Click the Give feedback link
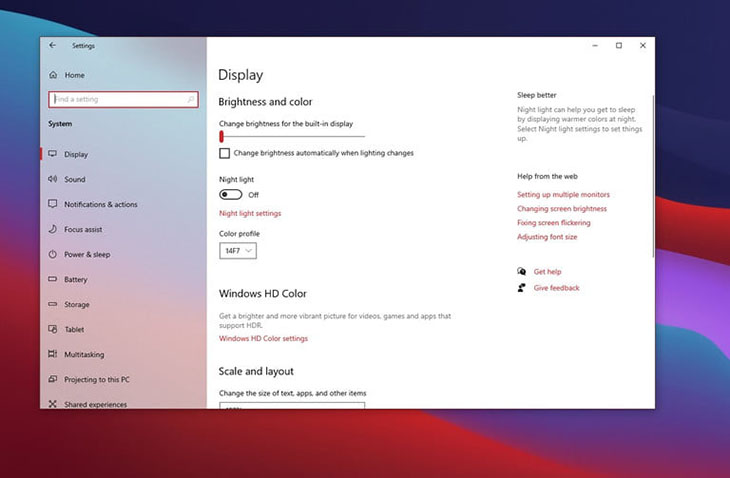The image size is (730, 478). click(556, 288)
